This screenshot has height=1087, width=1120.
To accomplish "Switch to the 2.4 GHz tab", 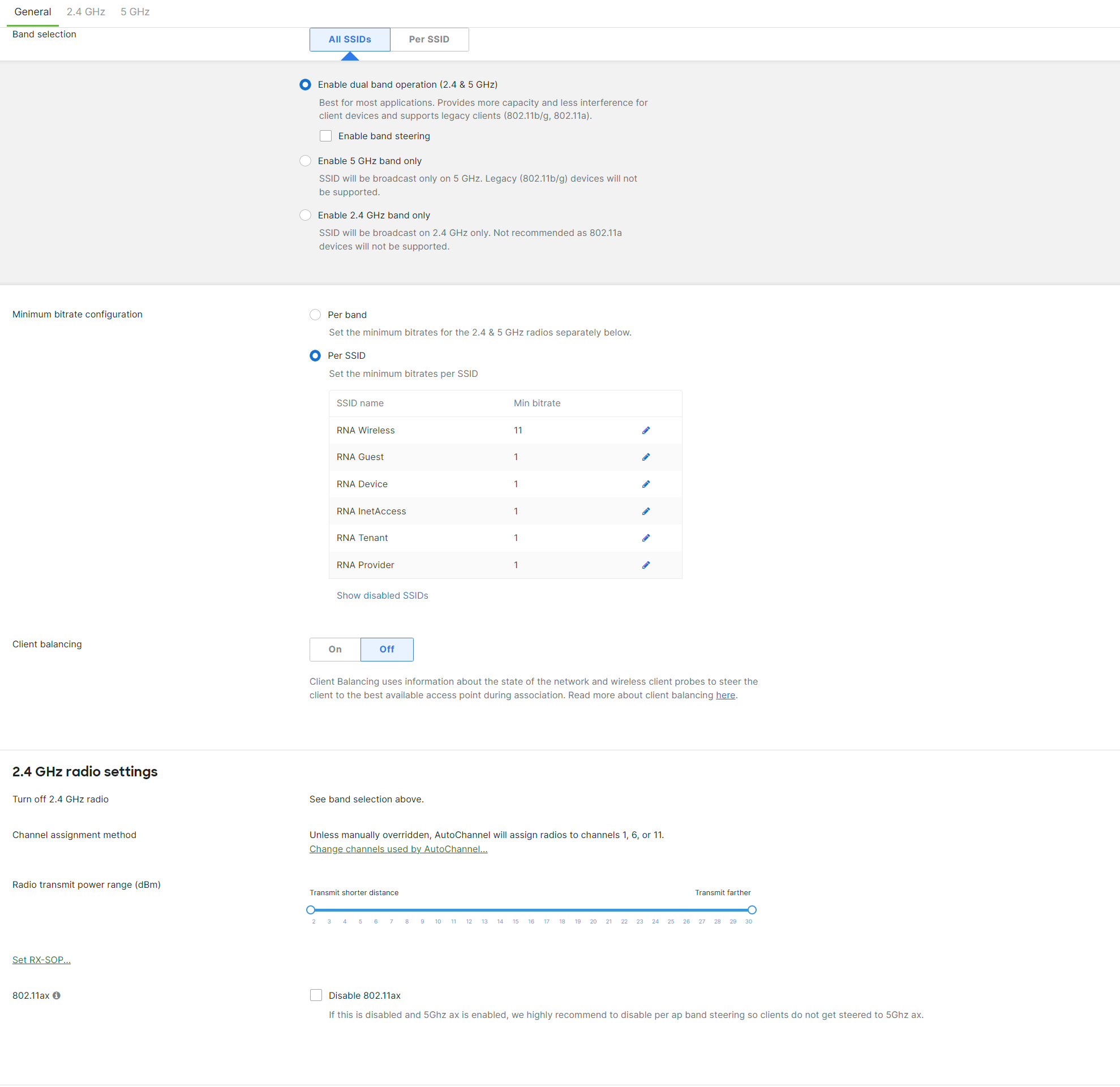I will pos(85,11).
